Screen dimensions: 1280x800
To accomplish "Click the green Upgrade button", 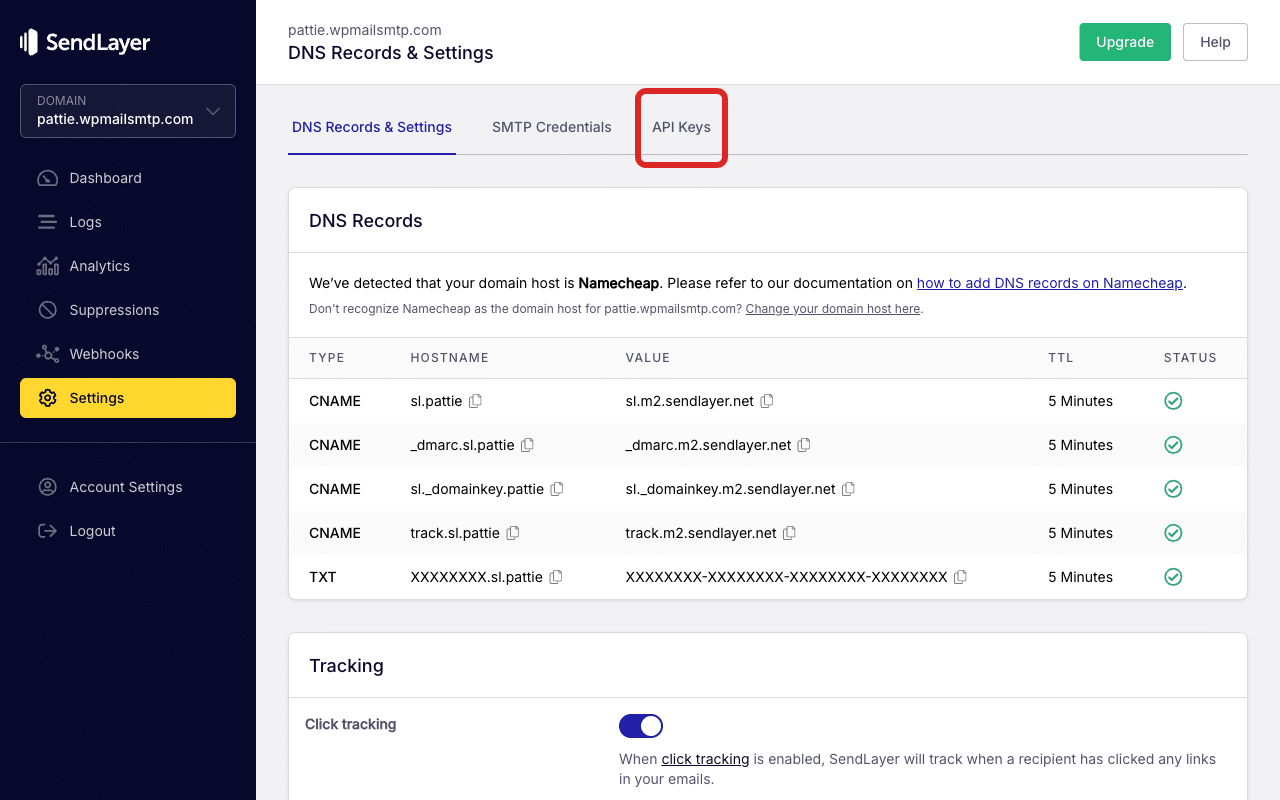I will coord(1125,42).
